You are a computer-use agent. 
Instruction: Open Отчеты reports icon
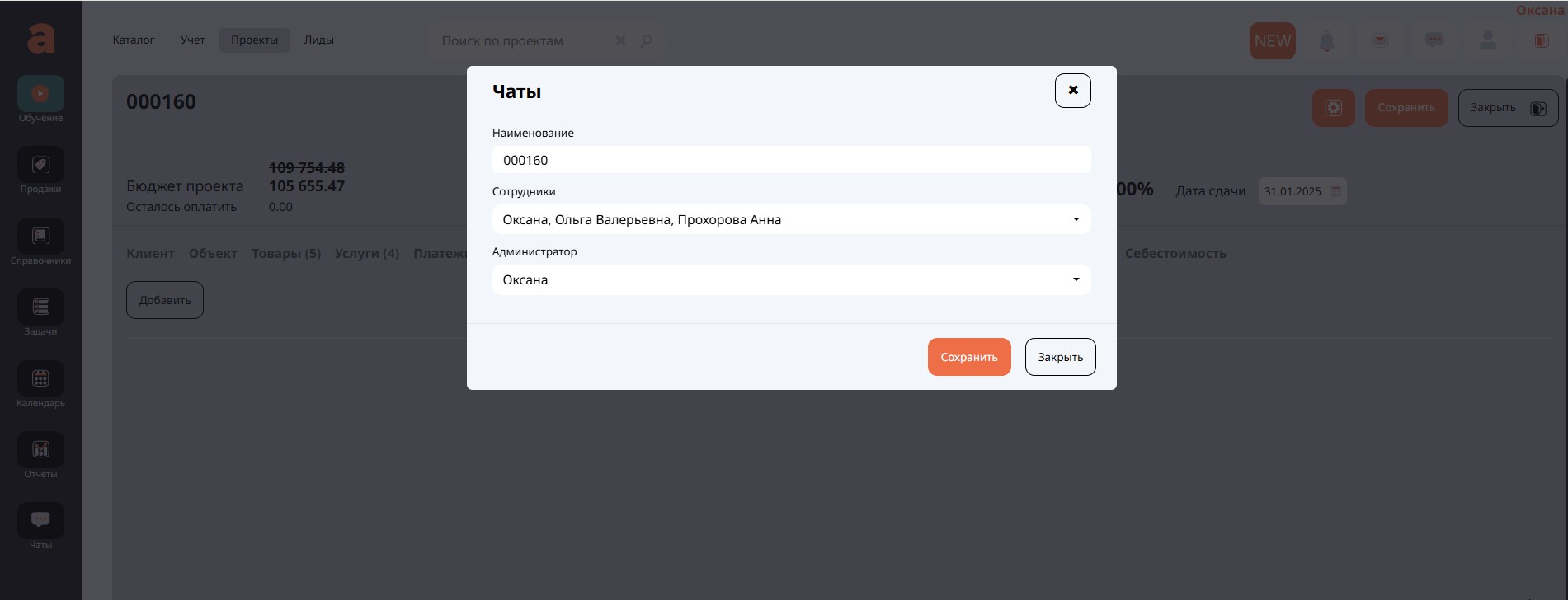pos(40,450)
